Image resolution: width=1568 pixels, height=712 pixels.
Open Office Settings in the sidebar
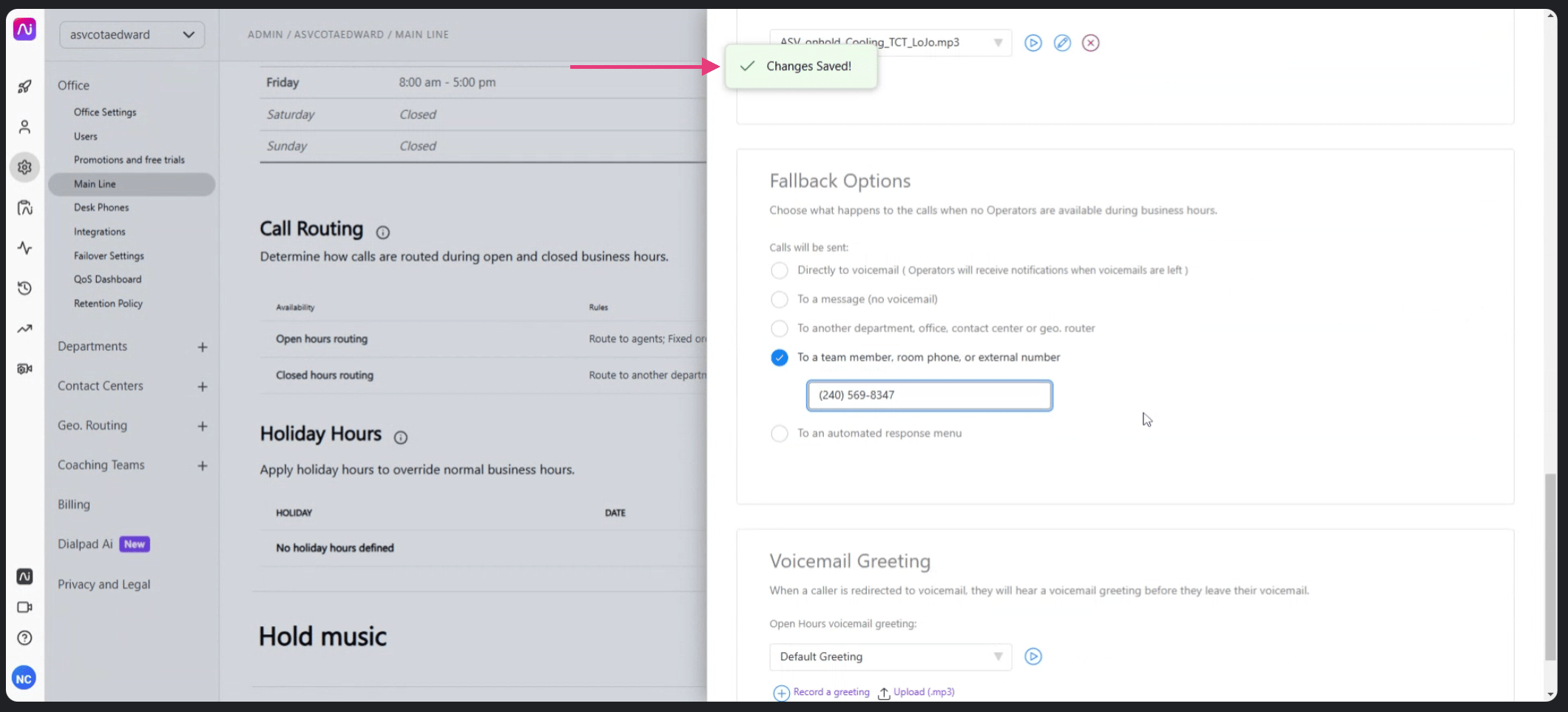point(105,112)
